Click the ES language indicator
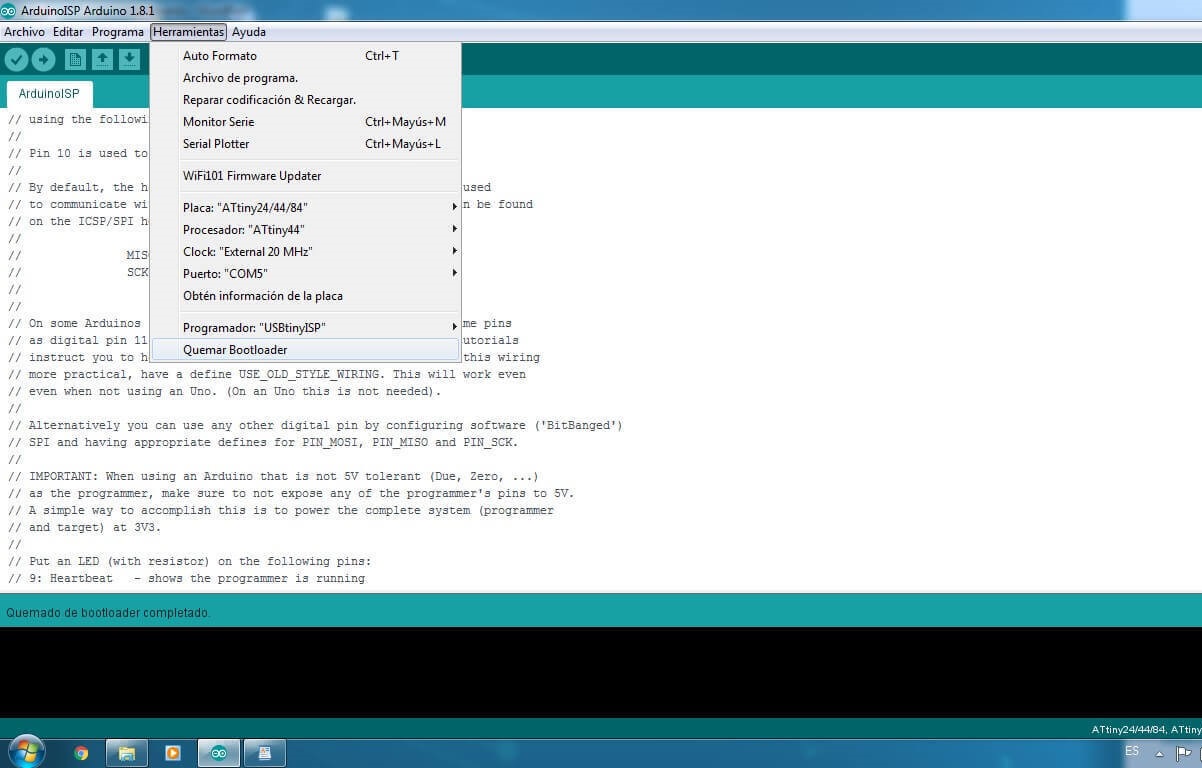Screen dimensions: 1202x768 1132,751
